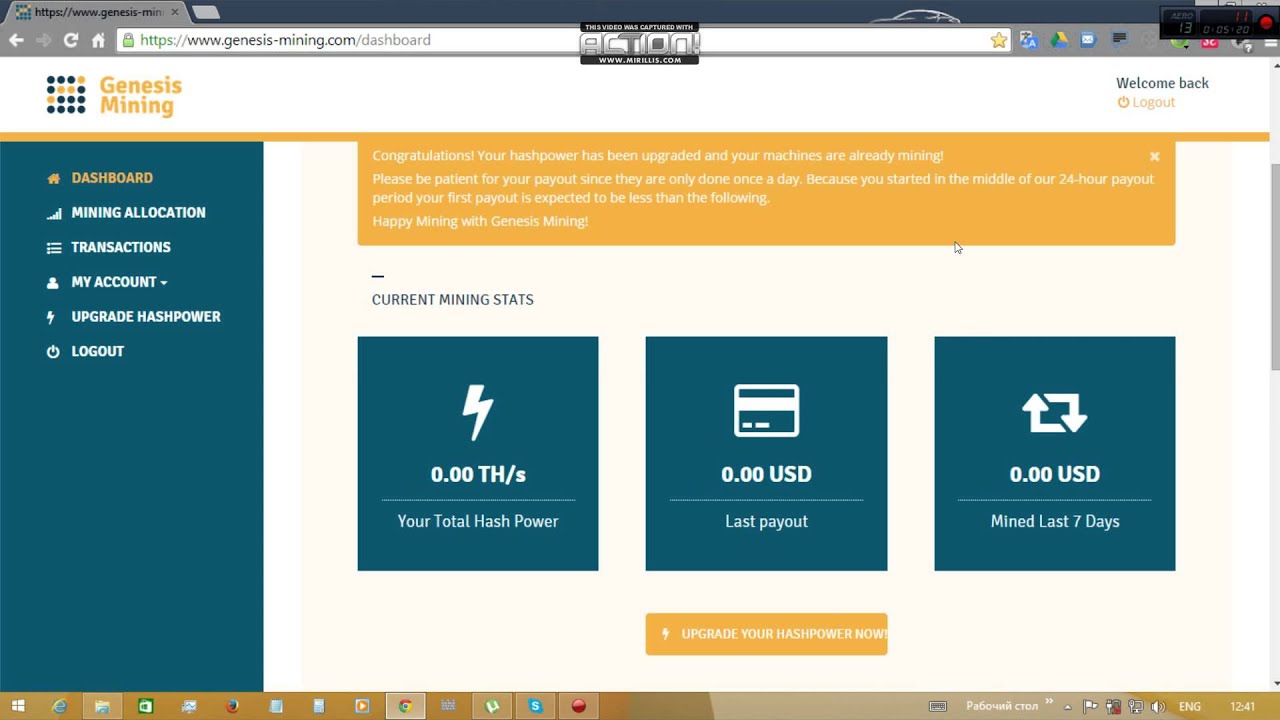Open File Explorer from taskbar

[102, 706]
